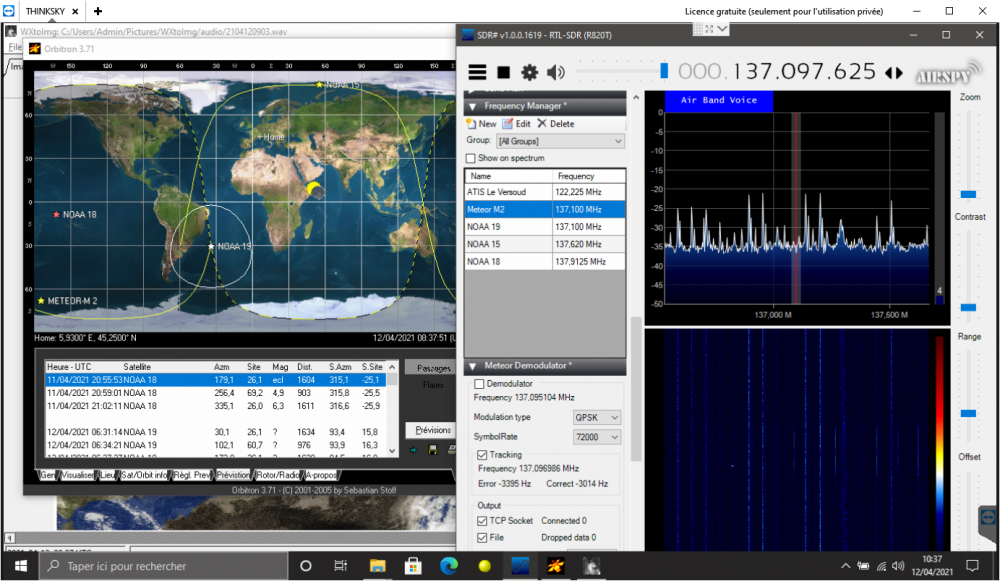Click the frequency step arrows icon
This screenshot has height=581, width=1000.
pyautogui.click(x=894, y=73)
